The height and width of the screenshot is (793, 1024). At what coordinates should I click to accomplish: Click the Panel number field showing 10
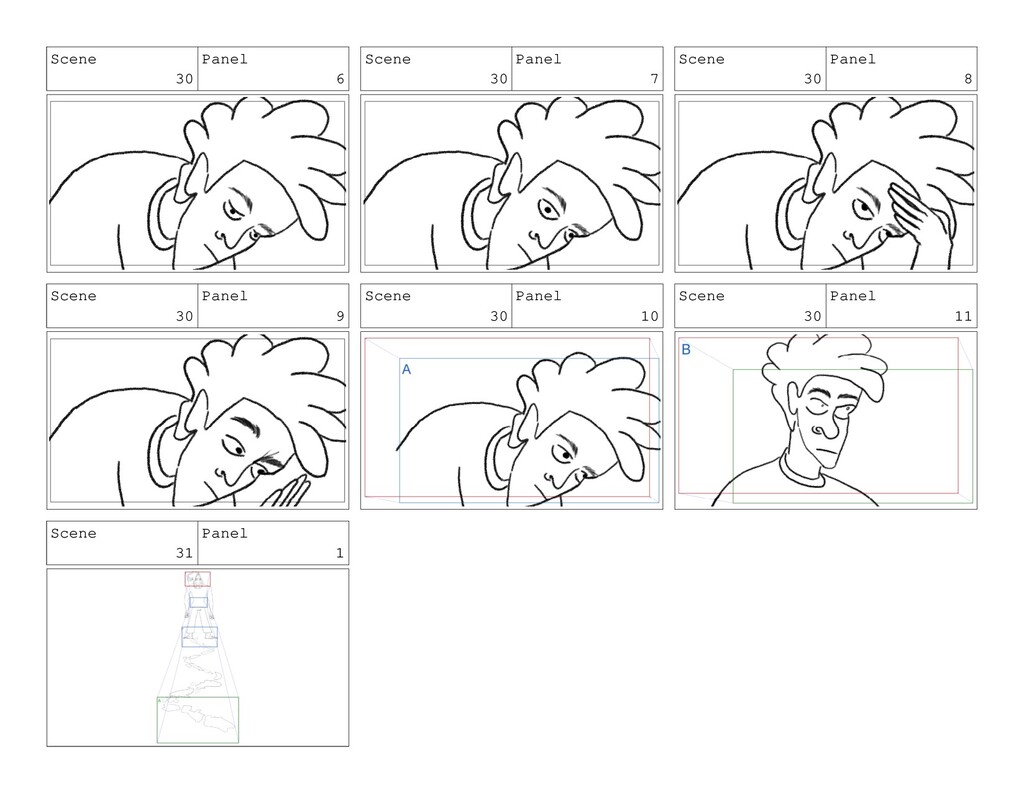(587, 306)
